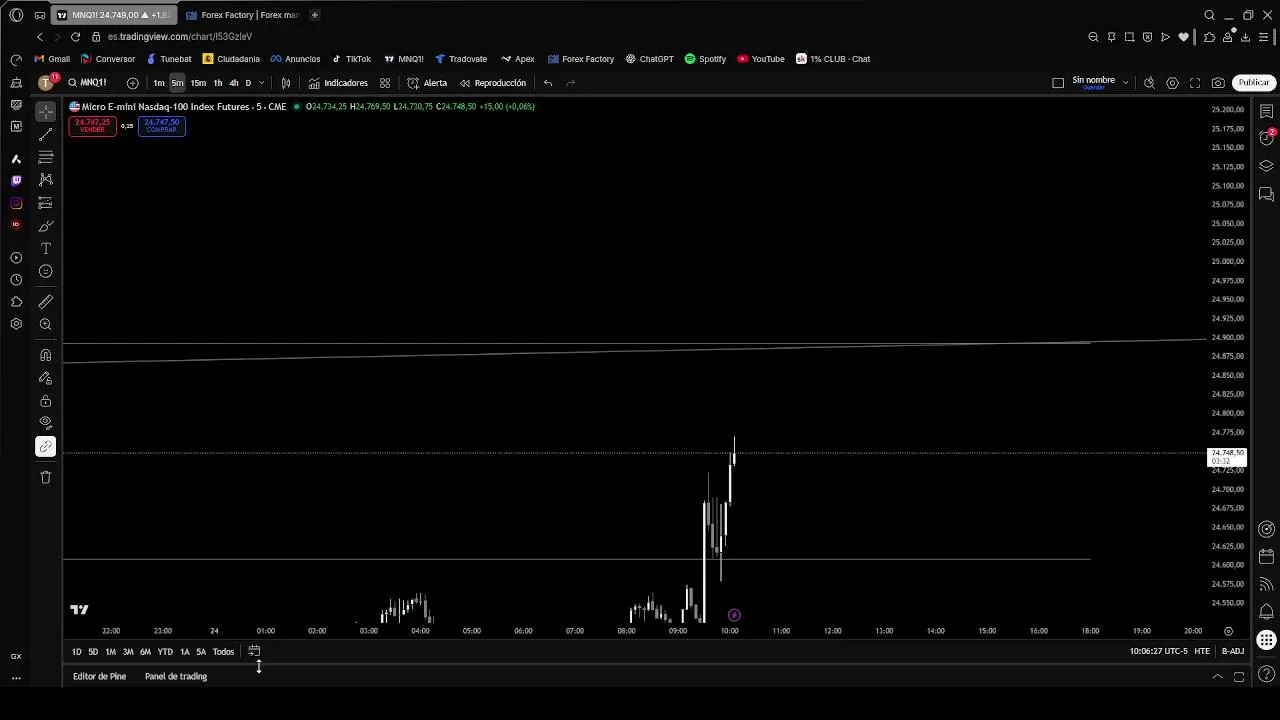Select the 5D date range

click(x=93, y=652)
